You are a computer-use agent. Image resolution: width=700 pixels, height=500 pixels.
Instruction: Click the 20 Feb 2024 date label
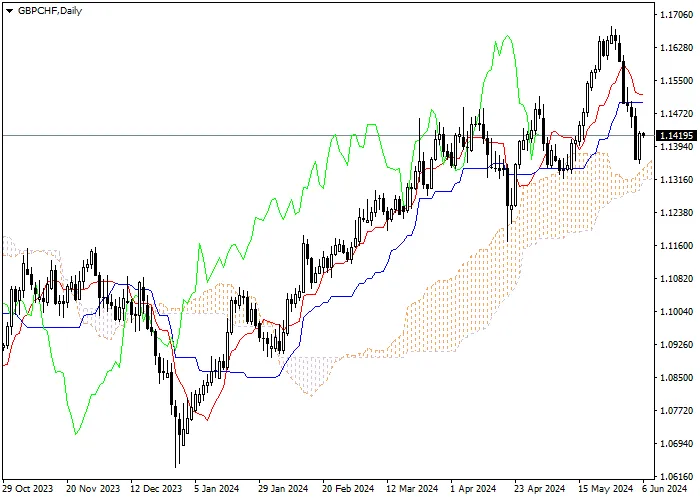pyautogui.click(x=348, y=489)
